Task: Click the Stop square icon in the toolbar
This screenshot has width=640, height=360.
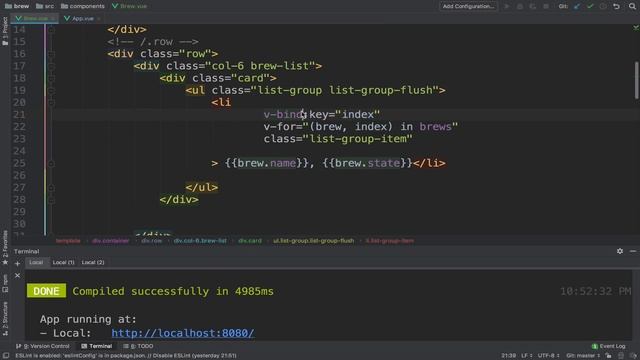Action: [546, 6]
